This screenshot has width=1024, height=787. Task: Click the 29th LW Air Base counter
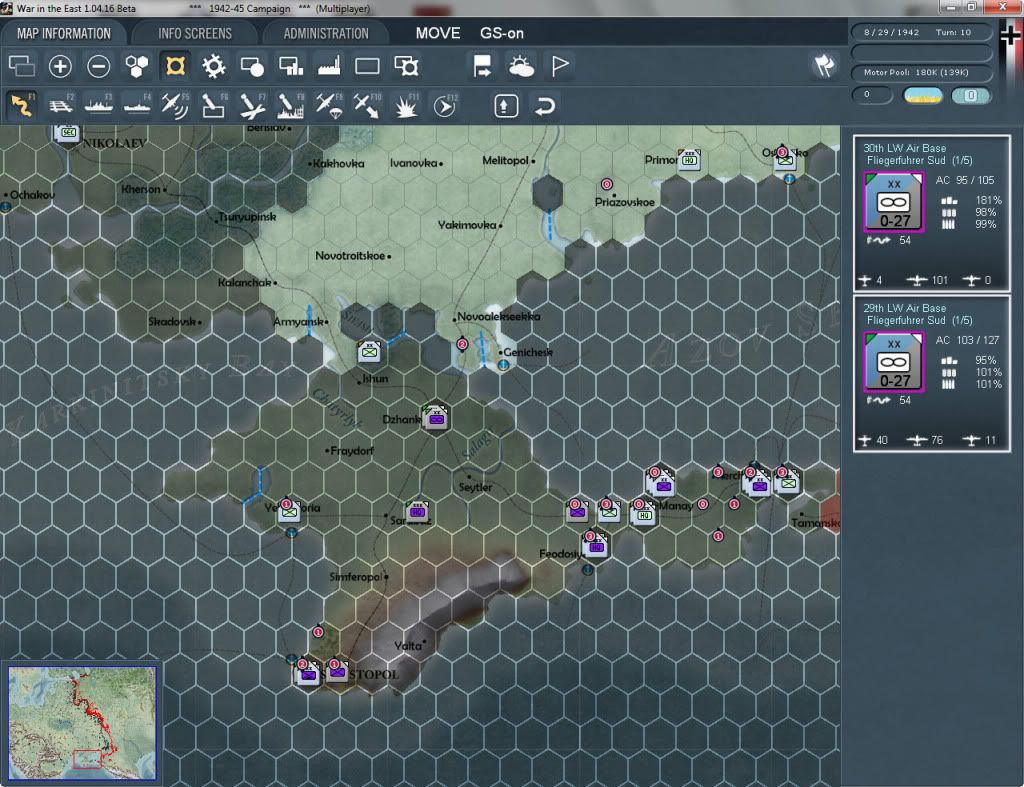(894, 362)
